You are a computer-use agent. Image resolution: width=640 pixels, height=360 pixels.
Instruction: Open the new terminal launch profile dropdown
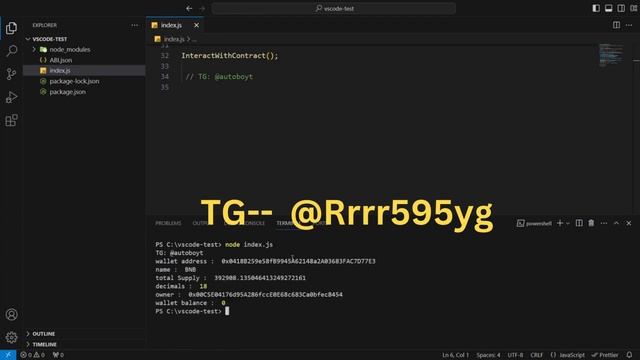click(x=568, y=223)
